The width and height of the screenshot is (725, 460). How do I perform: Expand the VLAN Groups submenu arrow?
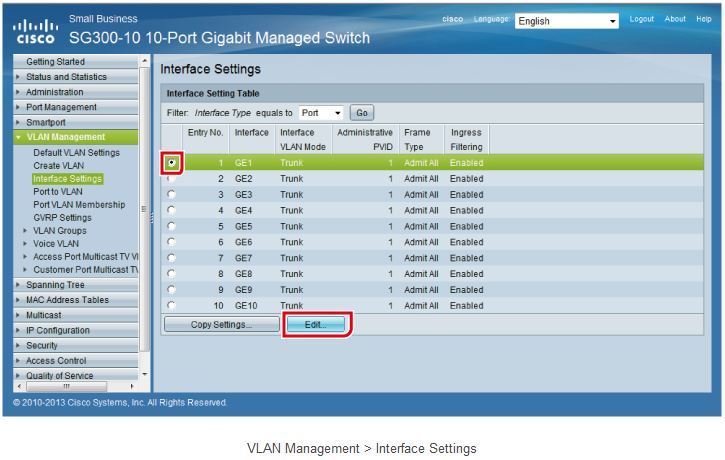[25, 231]
